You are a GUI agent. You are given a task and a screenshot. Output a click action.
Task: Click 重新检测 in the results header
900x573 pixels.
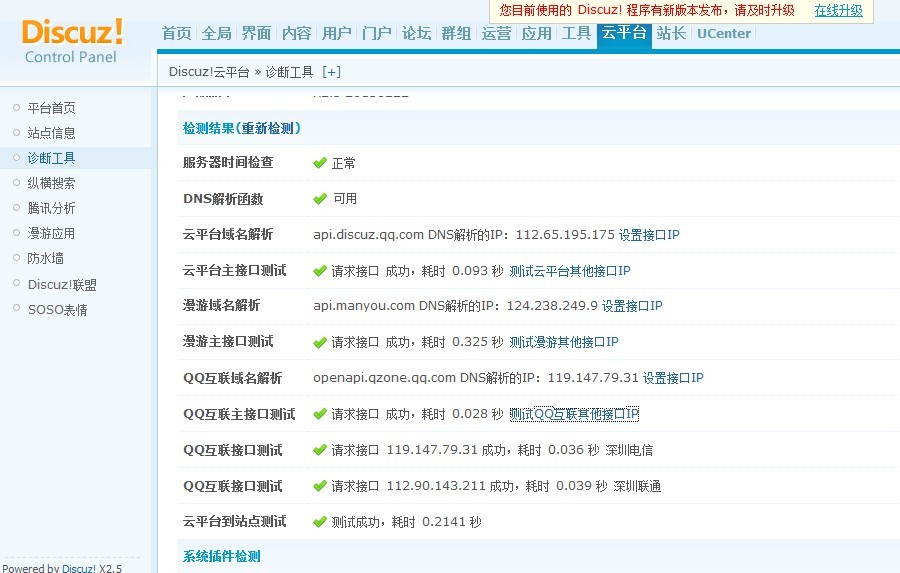[x=267, y=128]
